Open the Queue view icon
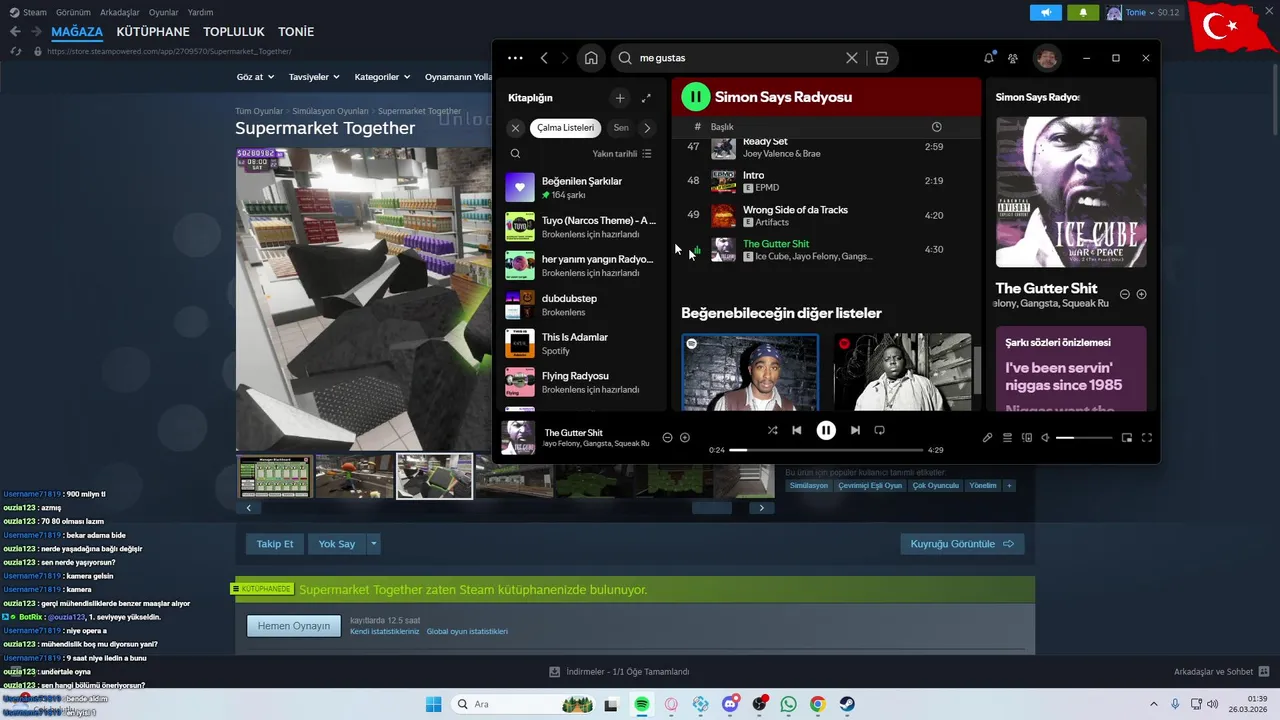 1007,437
